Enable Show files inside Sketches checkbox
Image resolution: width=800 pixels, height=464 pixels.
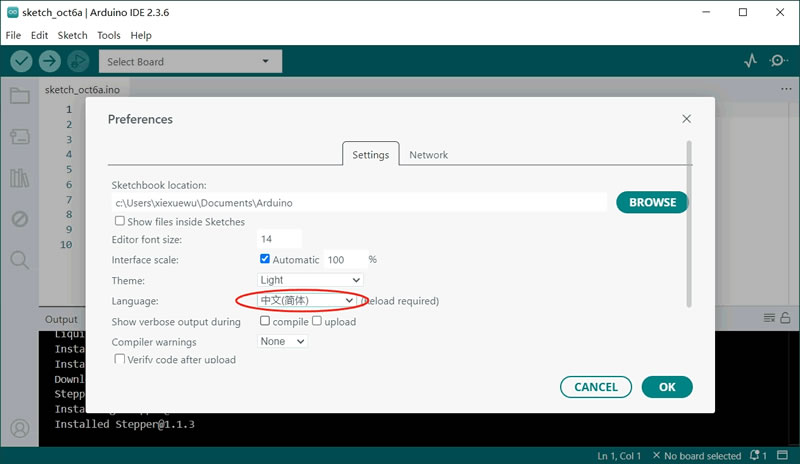pyautogui.click(x=120, y=221)
